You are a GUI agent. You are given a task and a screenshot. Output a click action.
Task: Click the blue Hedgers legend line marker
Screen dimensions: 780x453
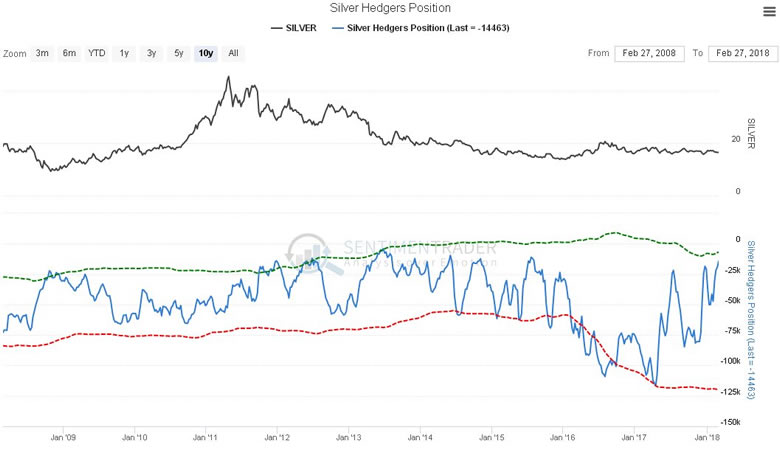338,28
